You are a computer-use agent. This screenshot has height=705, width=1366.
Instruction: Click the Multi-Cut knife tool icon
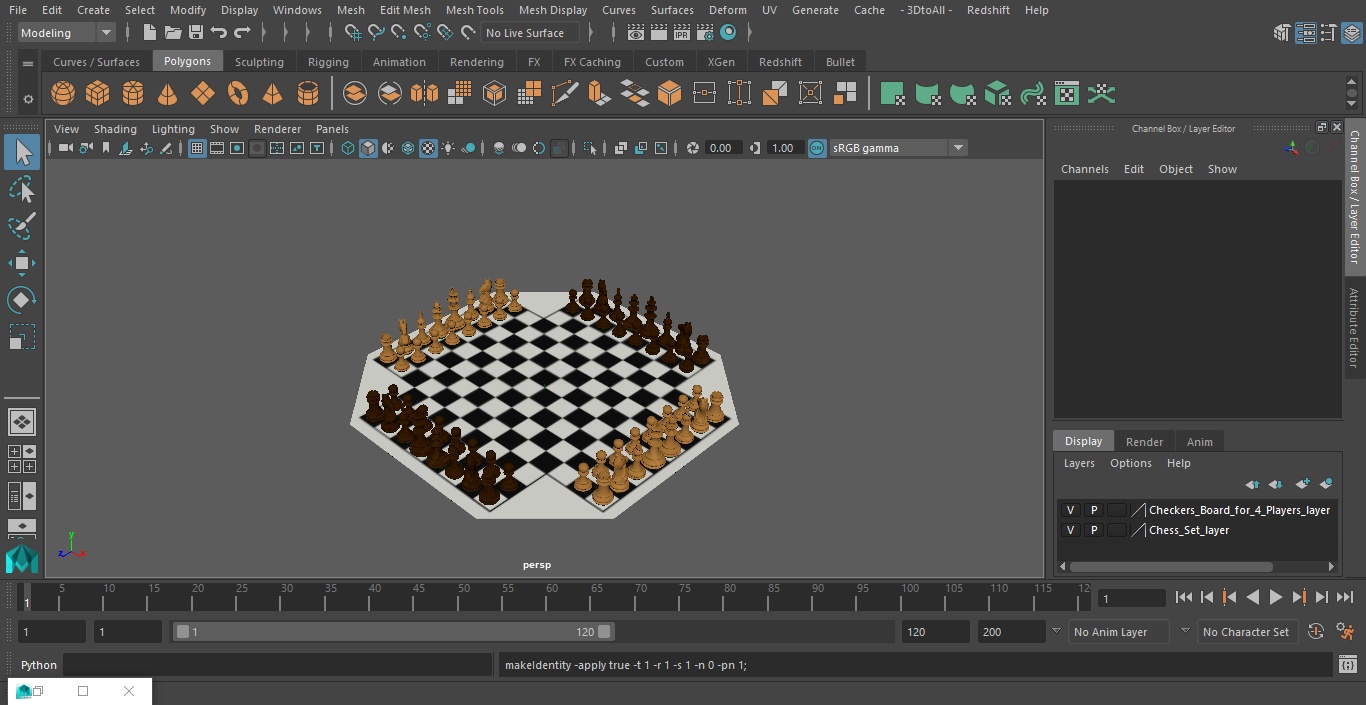coord(565,94)
